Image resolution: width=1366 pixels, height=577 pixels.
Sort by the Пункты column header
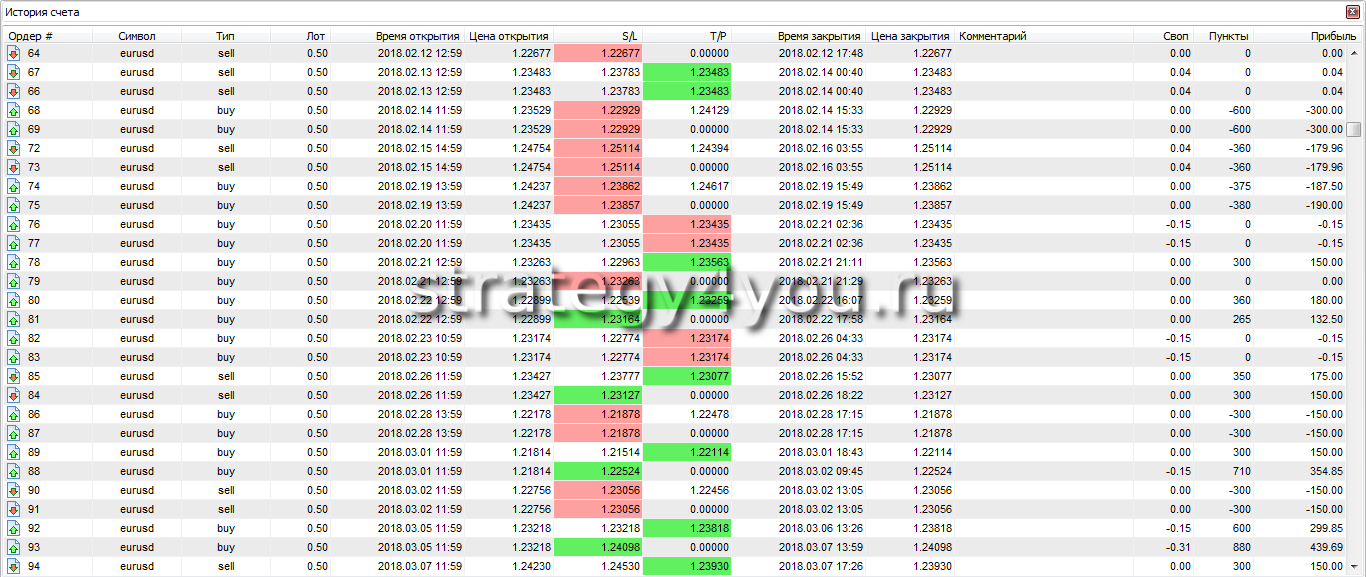1228,36
